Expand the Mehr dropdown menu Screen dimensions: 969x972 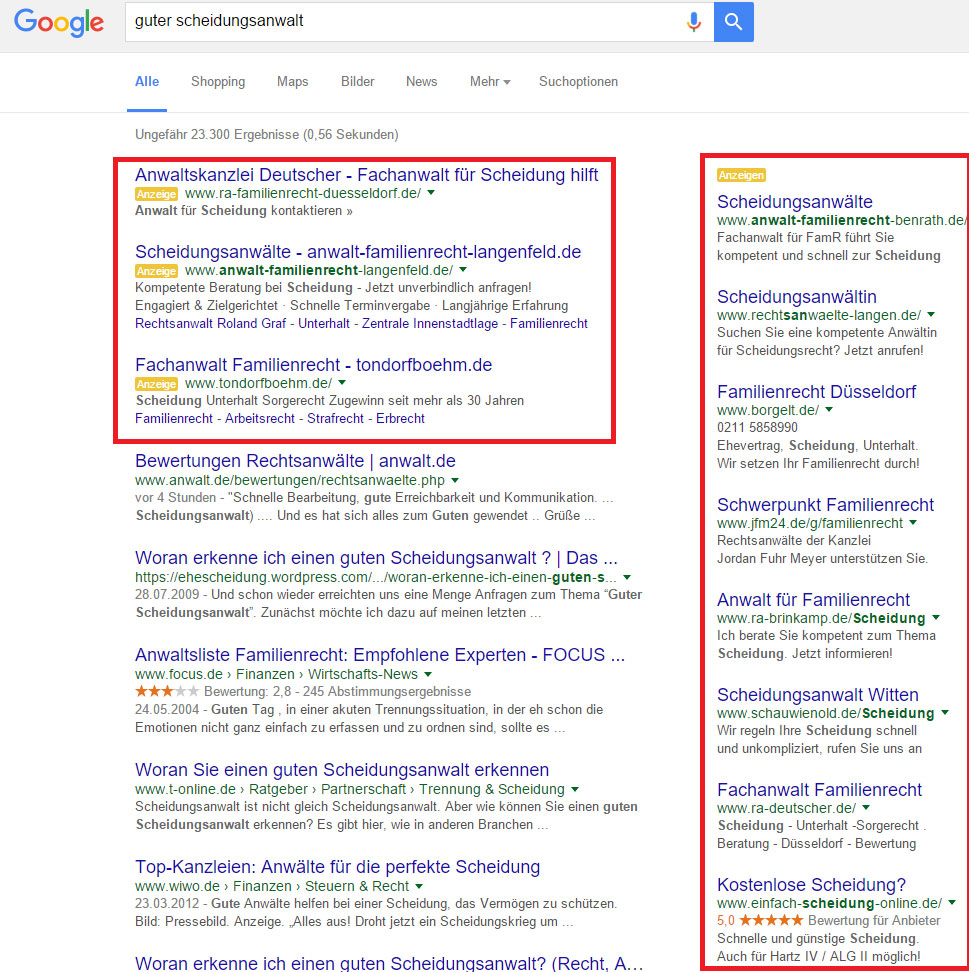pyautogui.click(x=490, y=82)
